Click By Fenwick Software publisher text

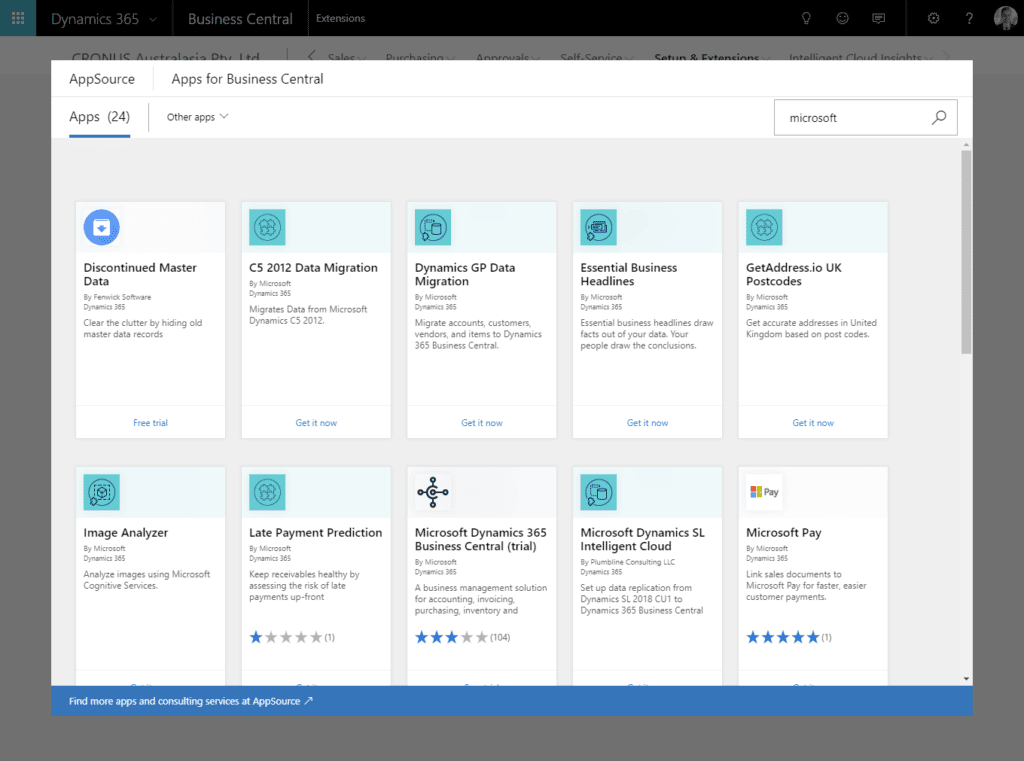[x=117, y=297]
